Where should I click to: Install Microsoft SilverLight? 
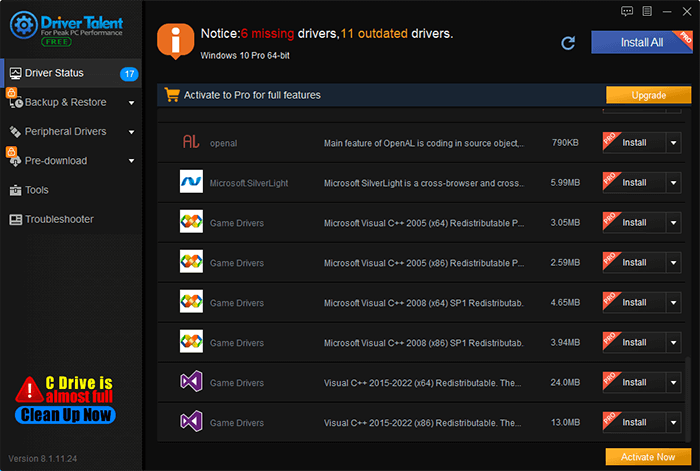pos(634,183)
